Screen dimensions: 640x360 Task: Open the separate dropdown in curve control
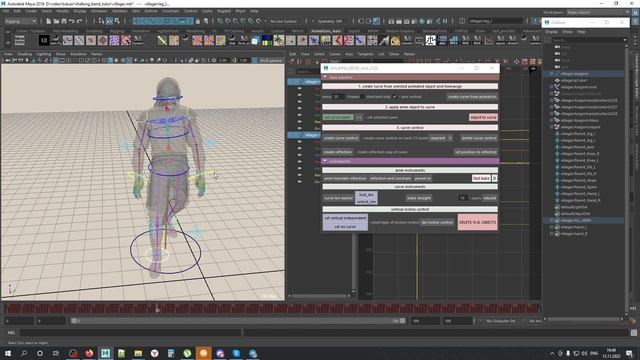click(441, 138)
